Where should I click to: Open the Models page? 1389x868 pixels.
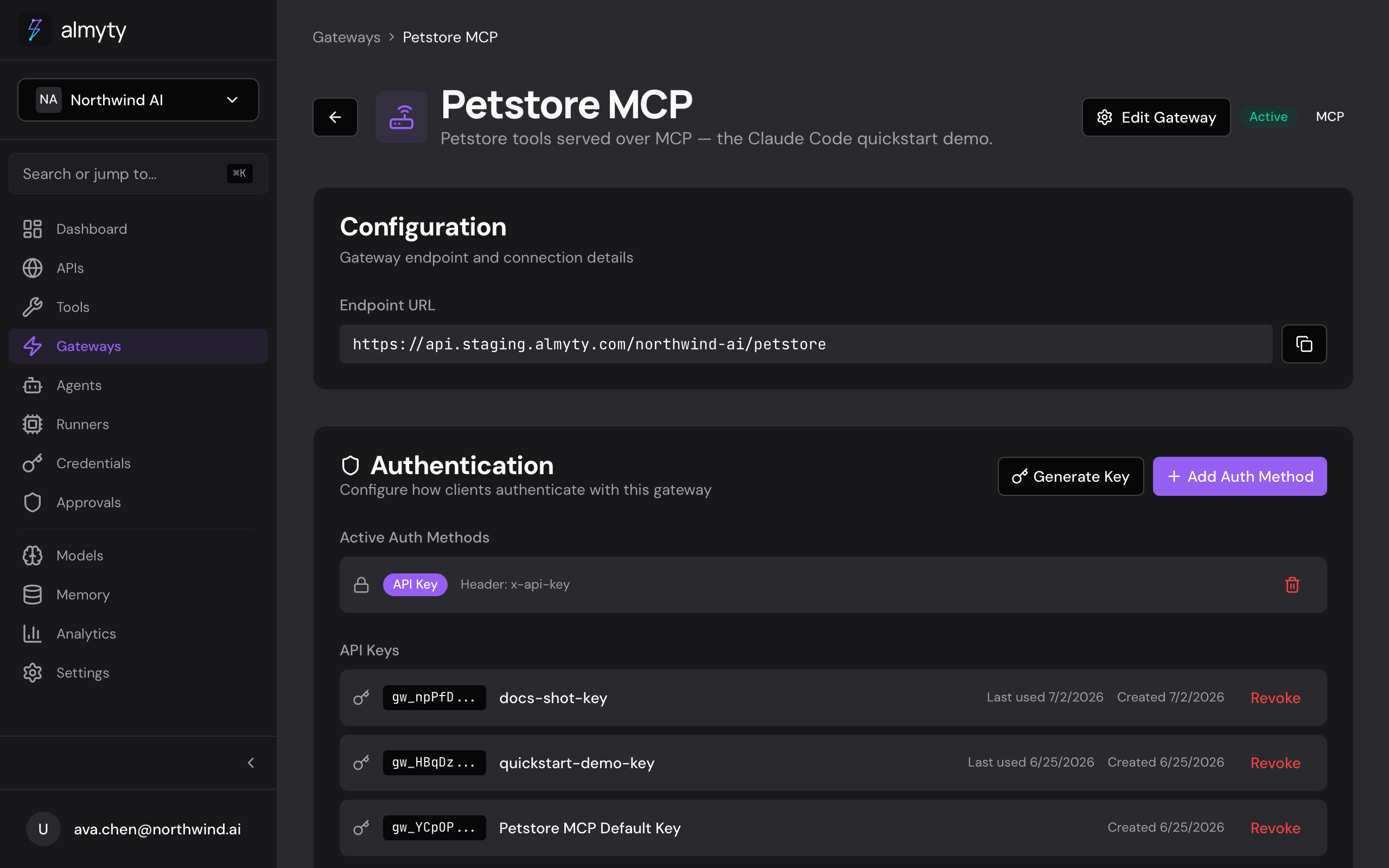[x=138, y=556]
